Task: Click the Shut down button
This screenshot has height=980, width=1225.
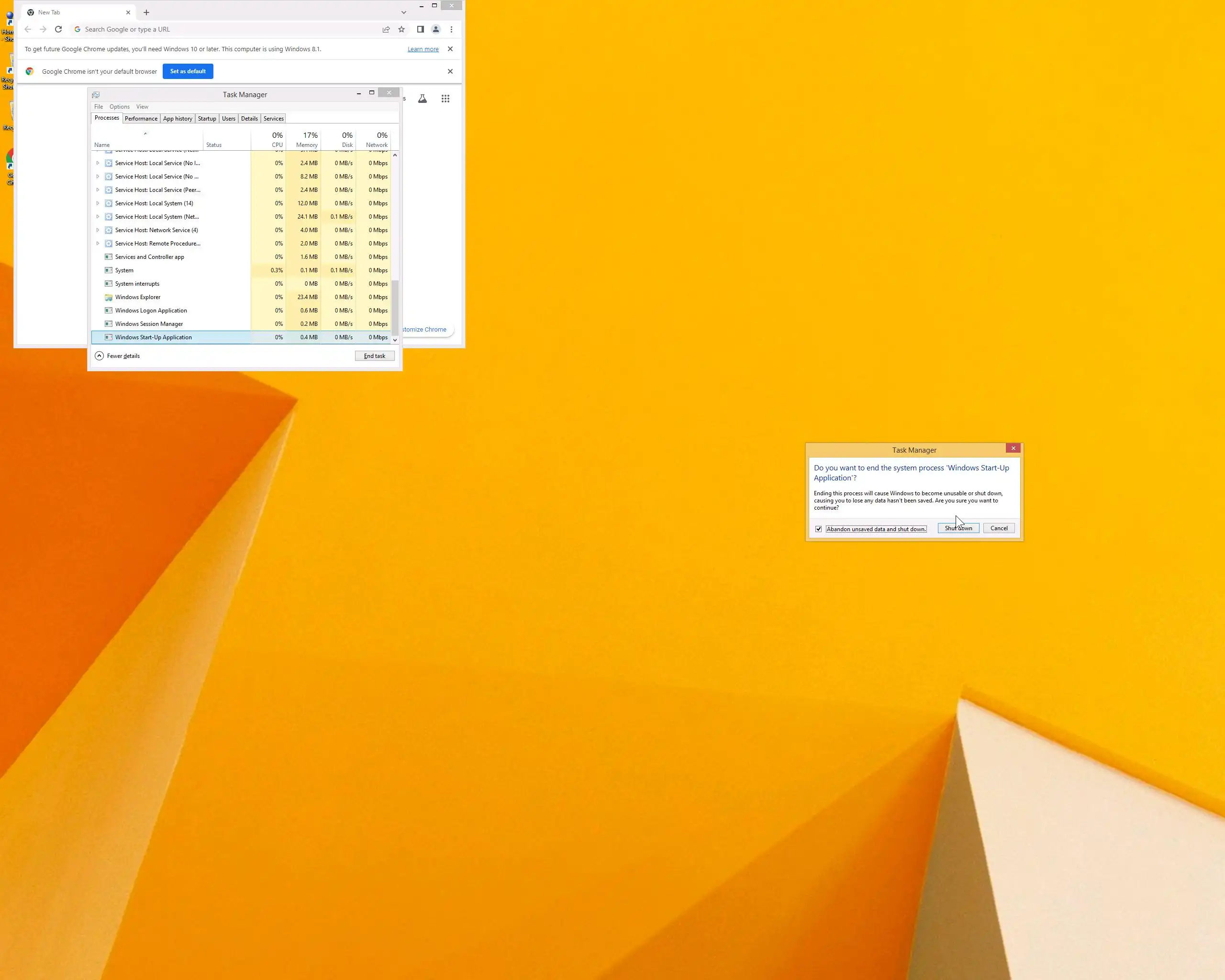Action: click(x=958, y=528)
